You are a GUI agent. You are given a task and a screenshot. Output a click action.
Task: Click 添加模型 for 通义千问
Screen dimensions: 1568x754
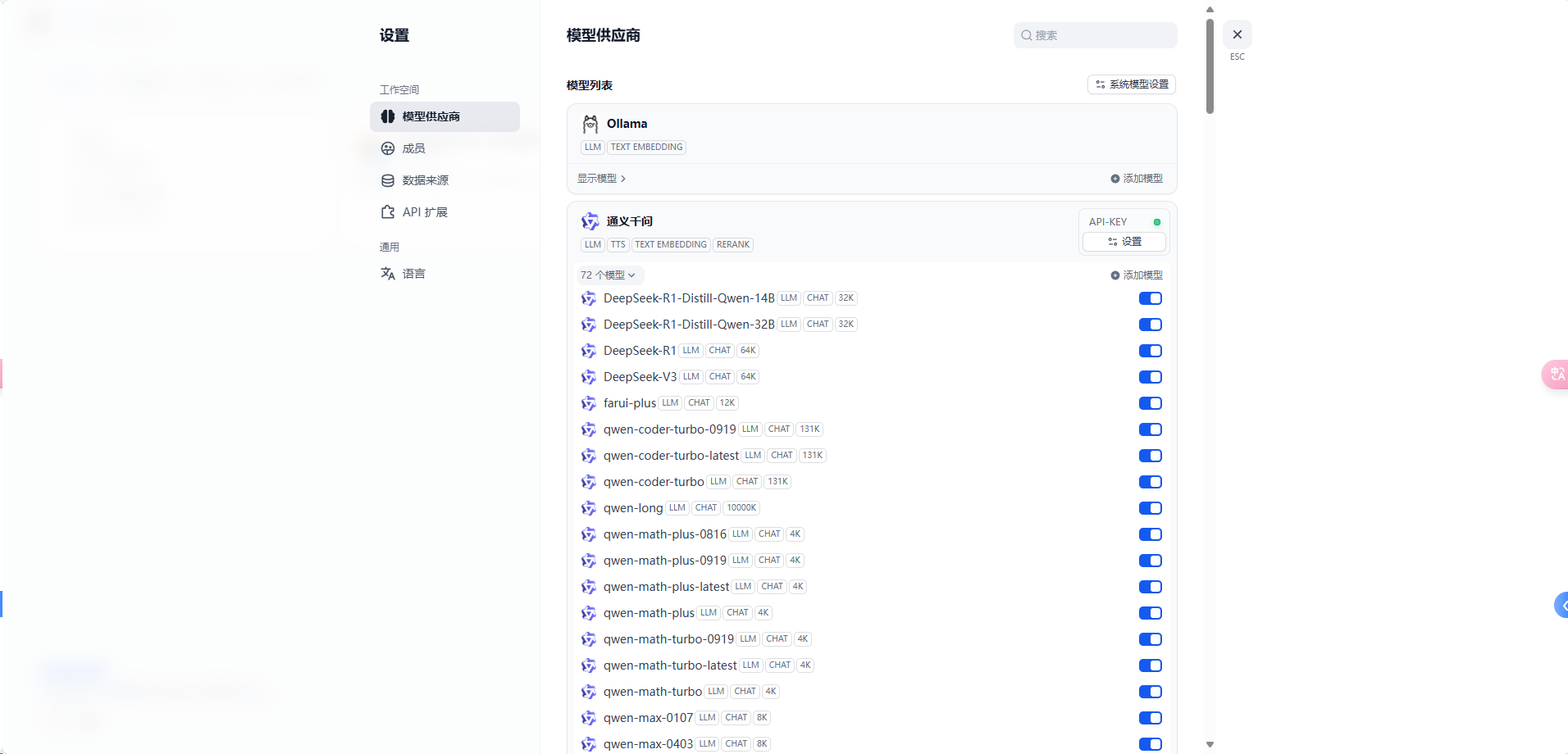[x=1137, y=275]
